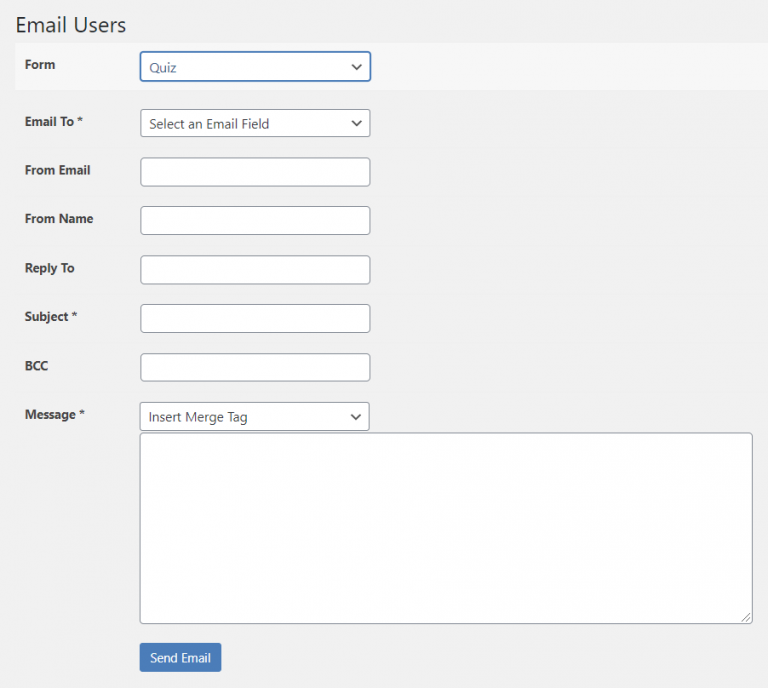Image resolution: width=768 pixels, height=688 pixels.
Task: Expand the Insert Merge Tag dropdown
Action: (x=255, y=417)
